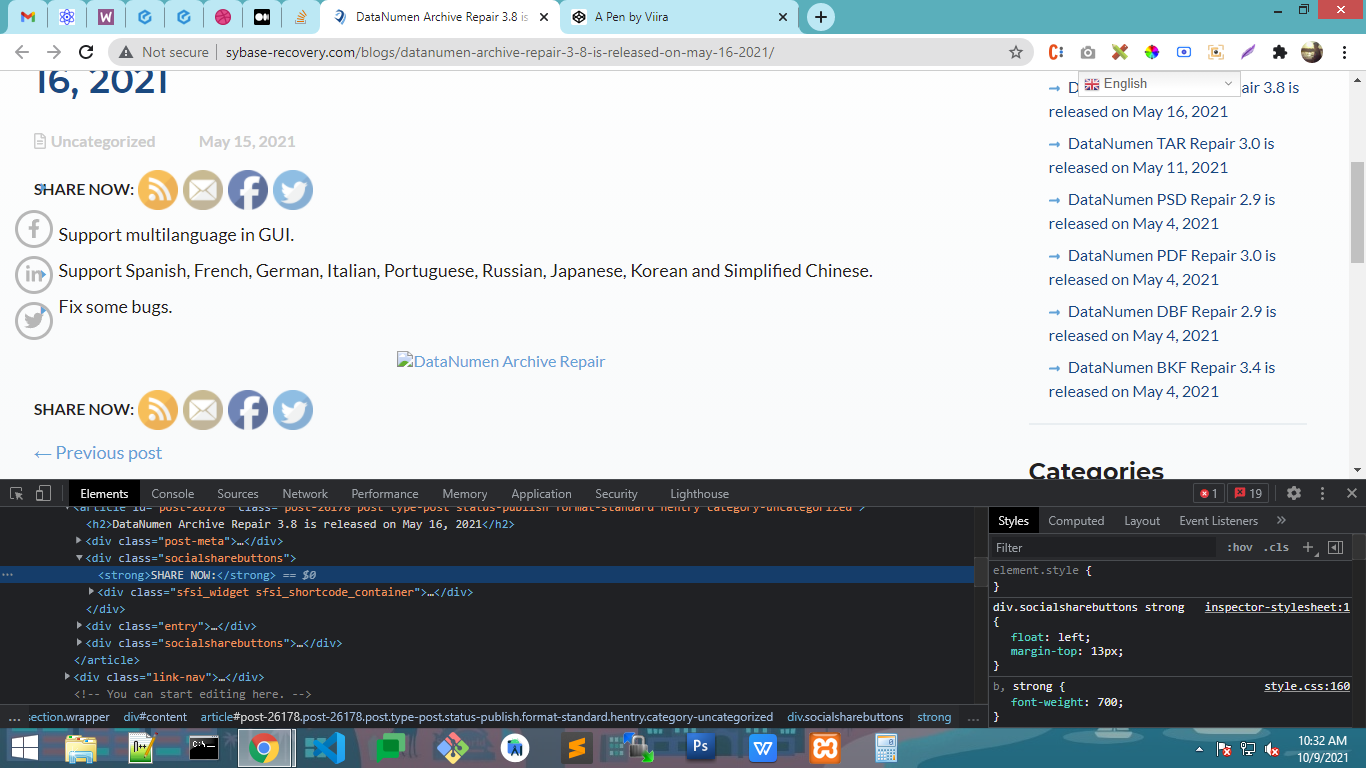Open the Extensions puzzle-piece menu
The height and width of the screenshot is (768, 1366).
point(1279,52)
